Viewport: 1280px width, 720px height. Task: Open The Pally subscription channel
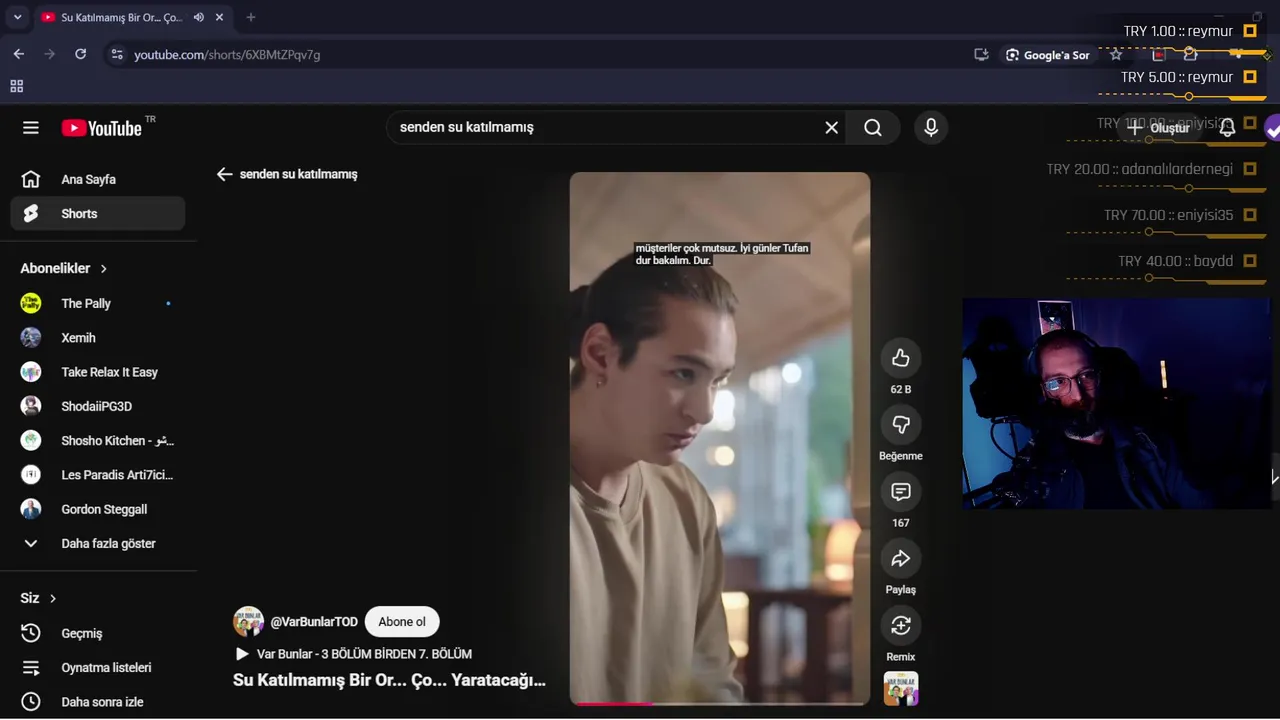click(98, 304)
